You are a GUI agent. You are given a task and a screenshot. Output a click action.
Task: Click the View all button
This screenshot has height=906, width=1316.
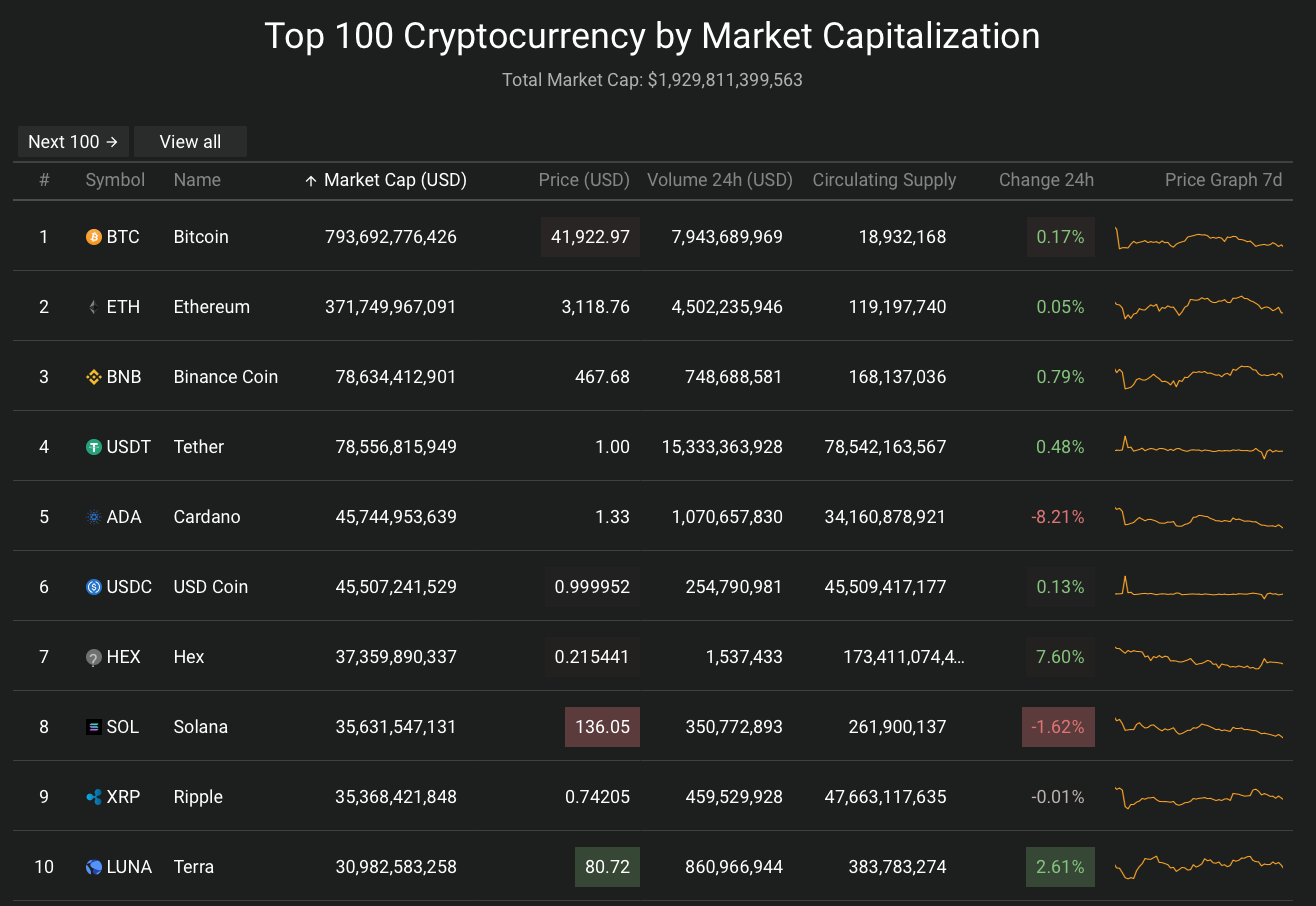pos(190,142)
